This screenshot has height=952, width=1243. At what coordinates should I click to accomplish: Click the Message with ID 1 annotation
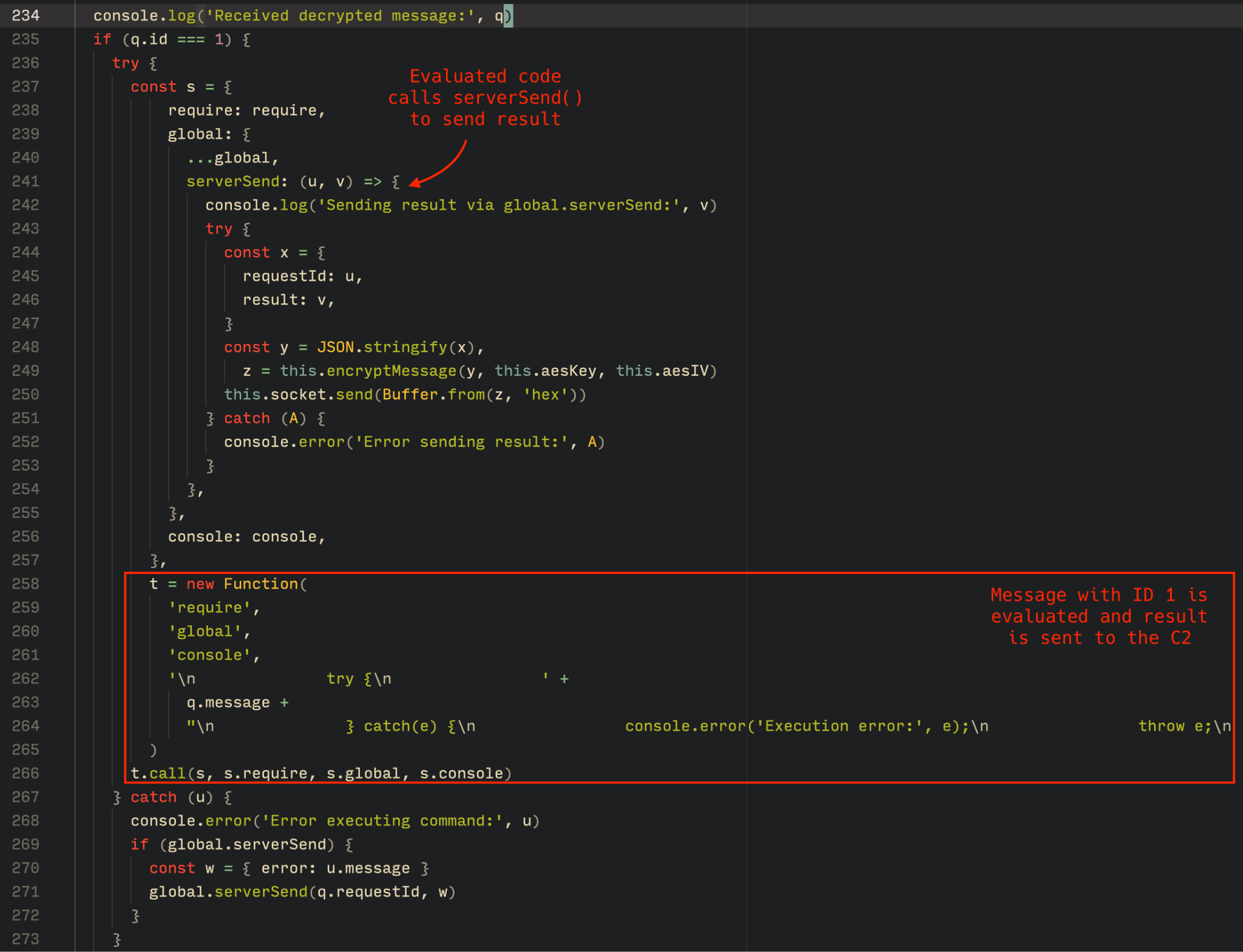tap(1099, 616)
